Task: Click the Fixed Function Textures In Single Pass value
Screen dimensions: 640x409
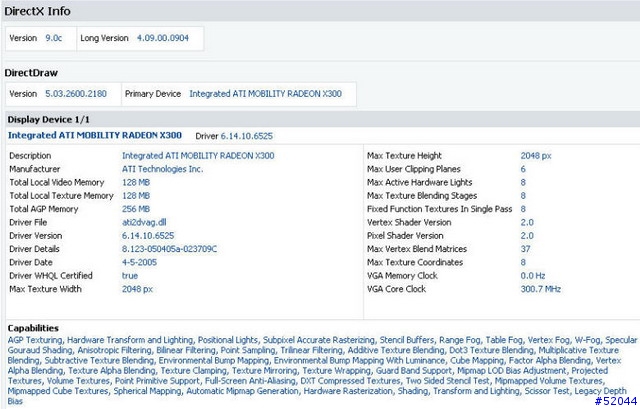Action: tap(523, 209)
